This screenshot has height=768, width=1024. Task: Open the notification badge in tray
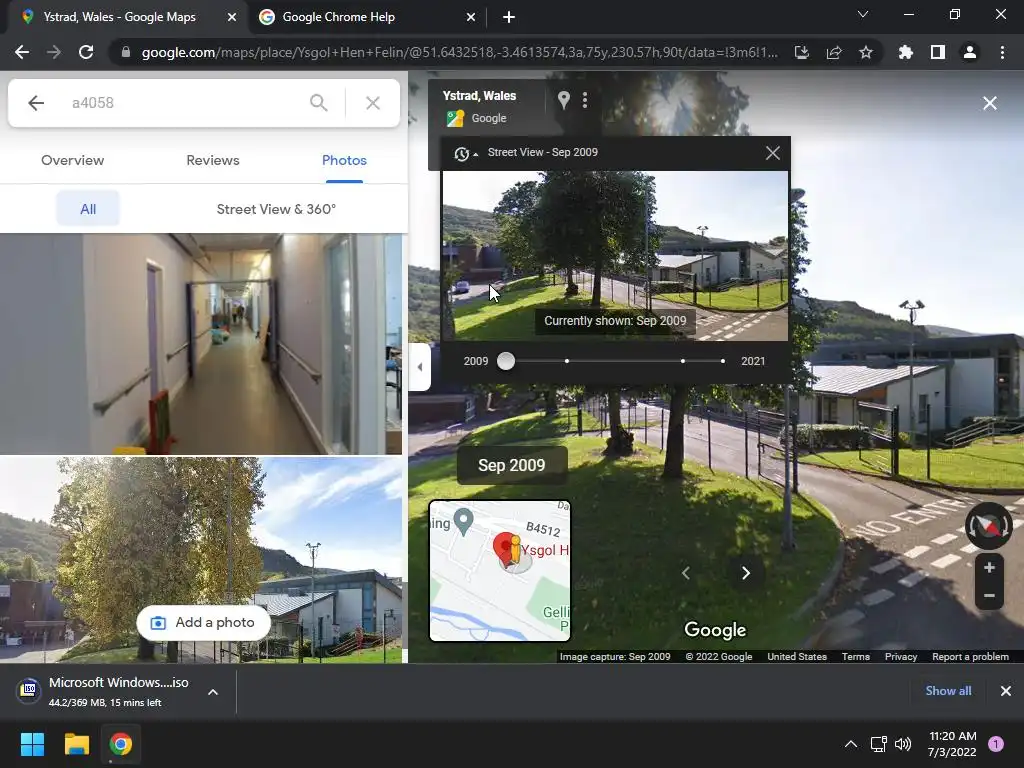[x=996, y=744]
